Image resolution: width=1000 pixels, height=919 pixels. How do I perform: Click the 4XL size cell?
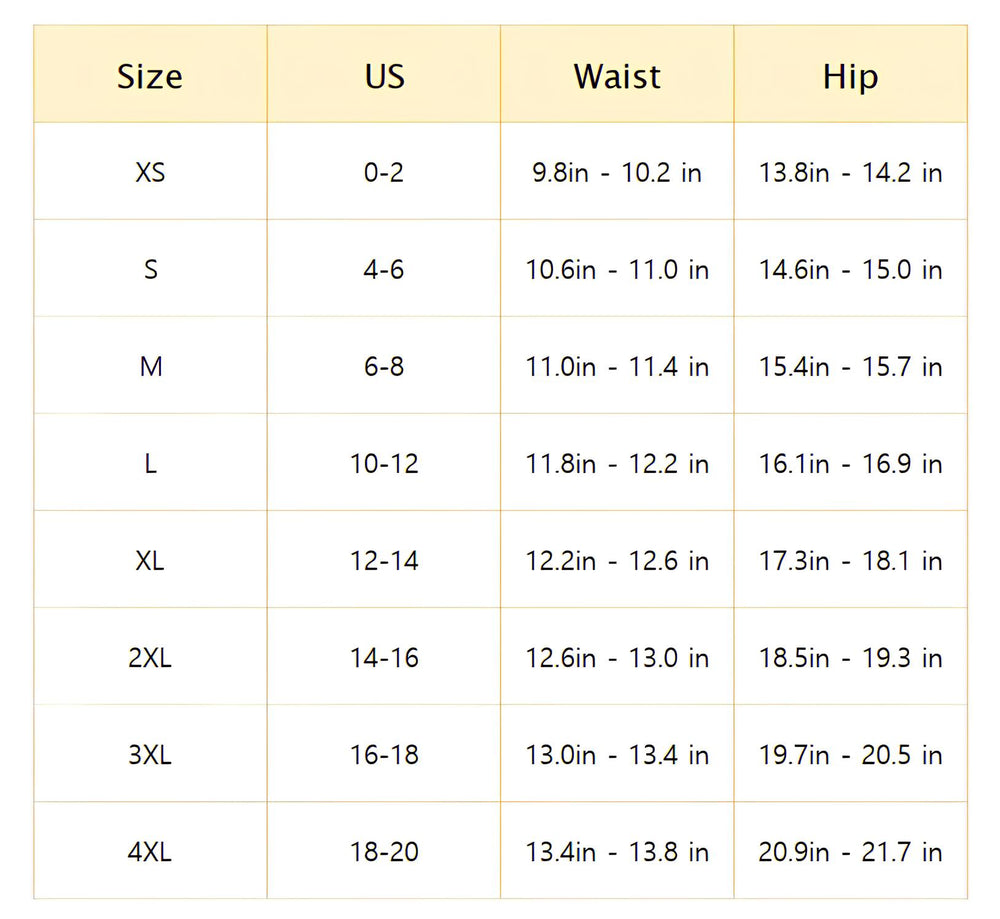click(150, 852)
